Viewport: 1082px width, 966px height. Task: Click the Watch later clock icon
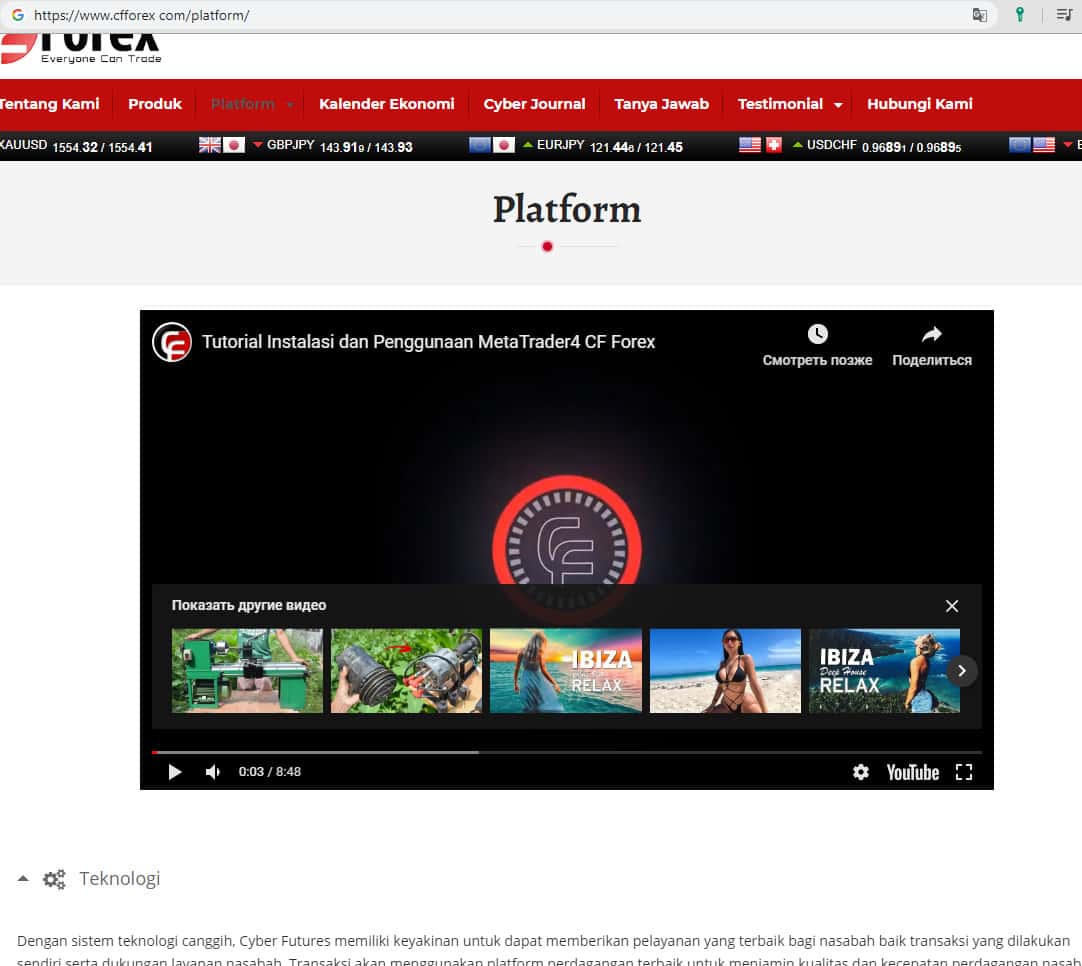817,335
